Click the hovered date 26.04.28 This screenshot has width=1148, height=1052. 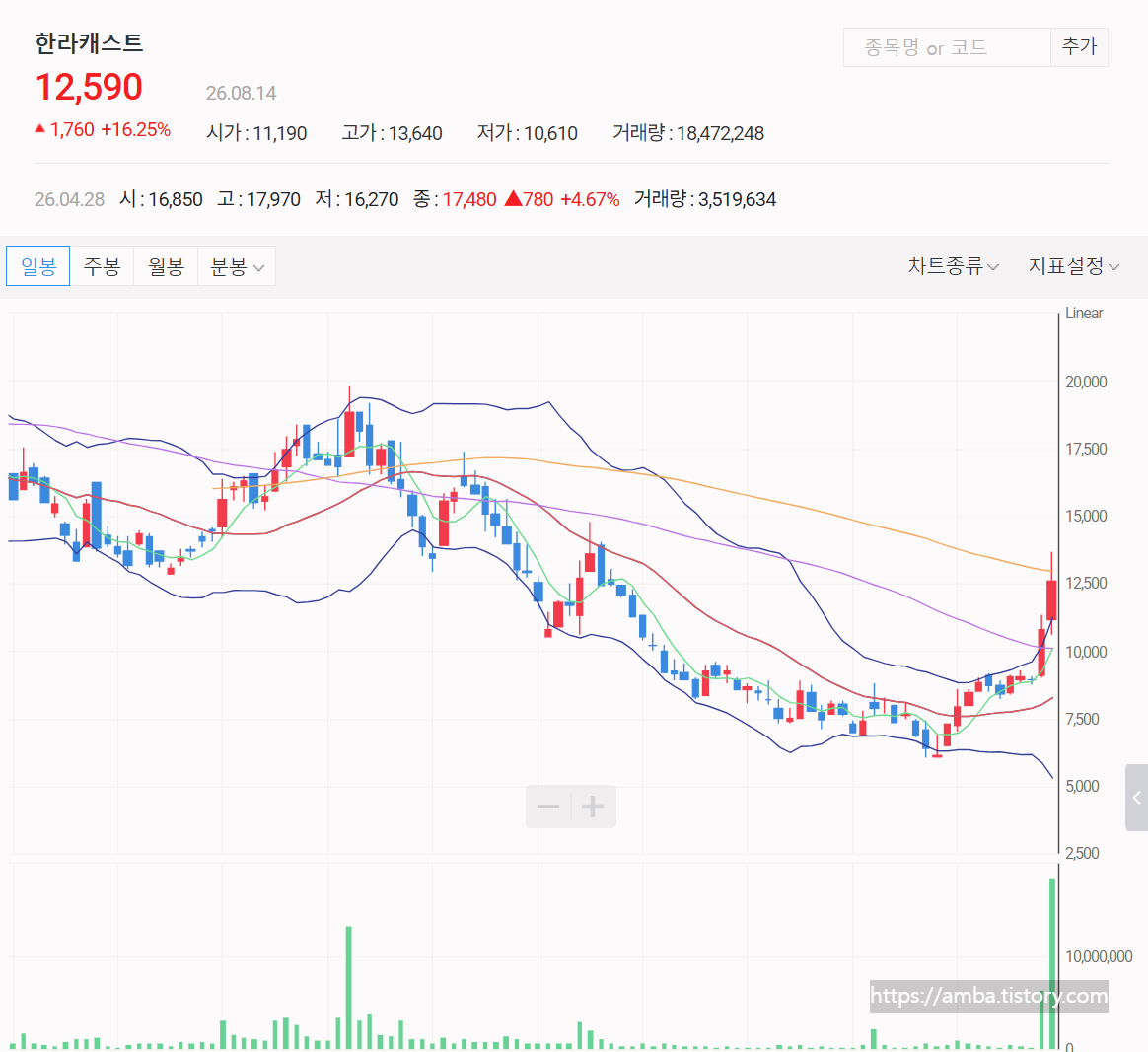point(70,199)
